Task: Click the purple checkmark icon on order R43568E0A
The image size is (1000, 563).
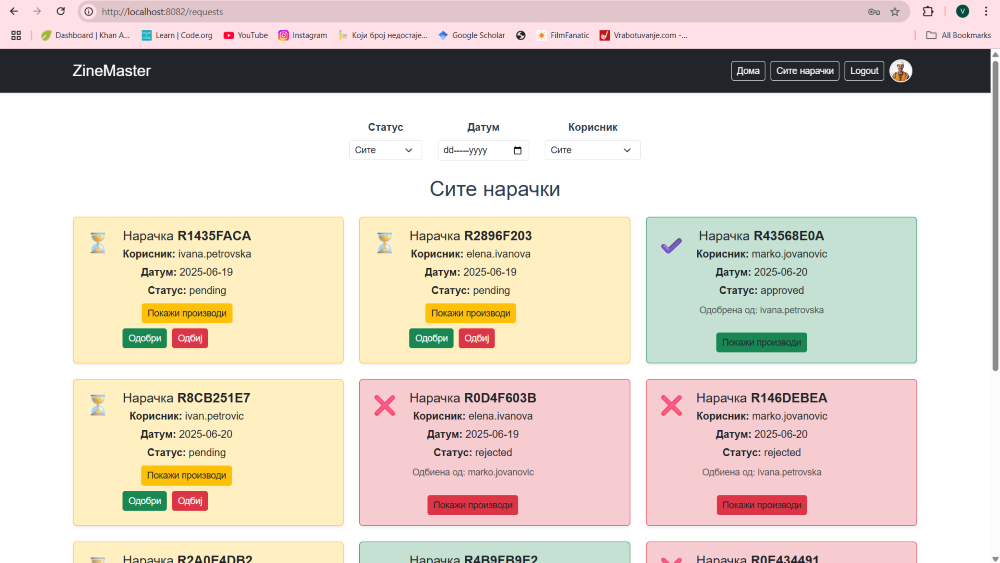Action: pyautogui.click(x=671, y=245)
